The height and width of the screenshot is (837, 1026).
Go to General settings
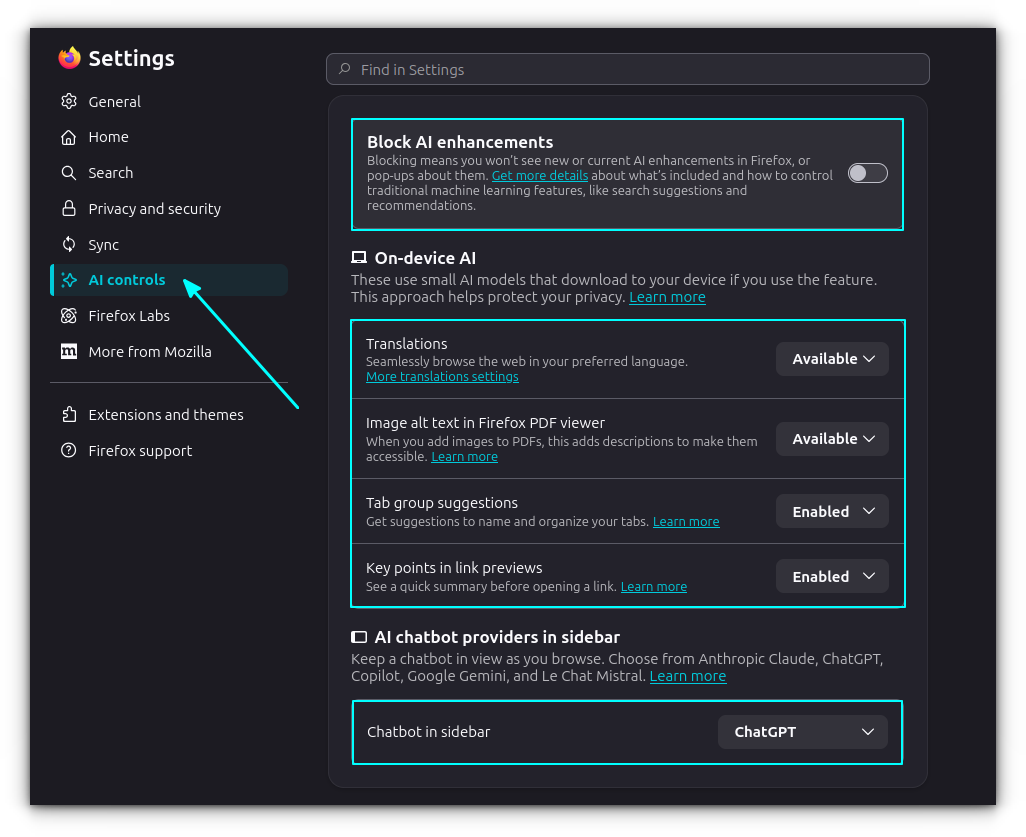[x=169, y=101]
